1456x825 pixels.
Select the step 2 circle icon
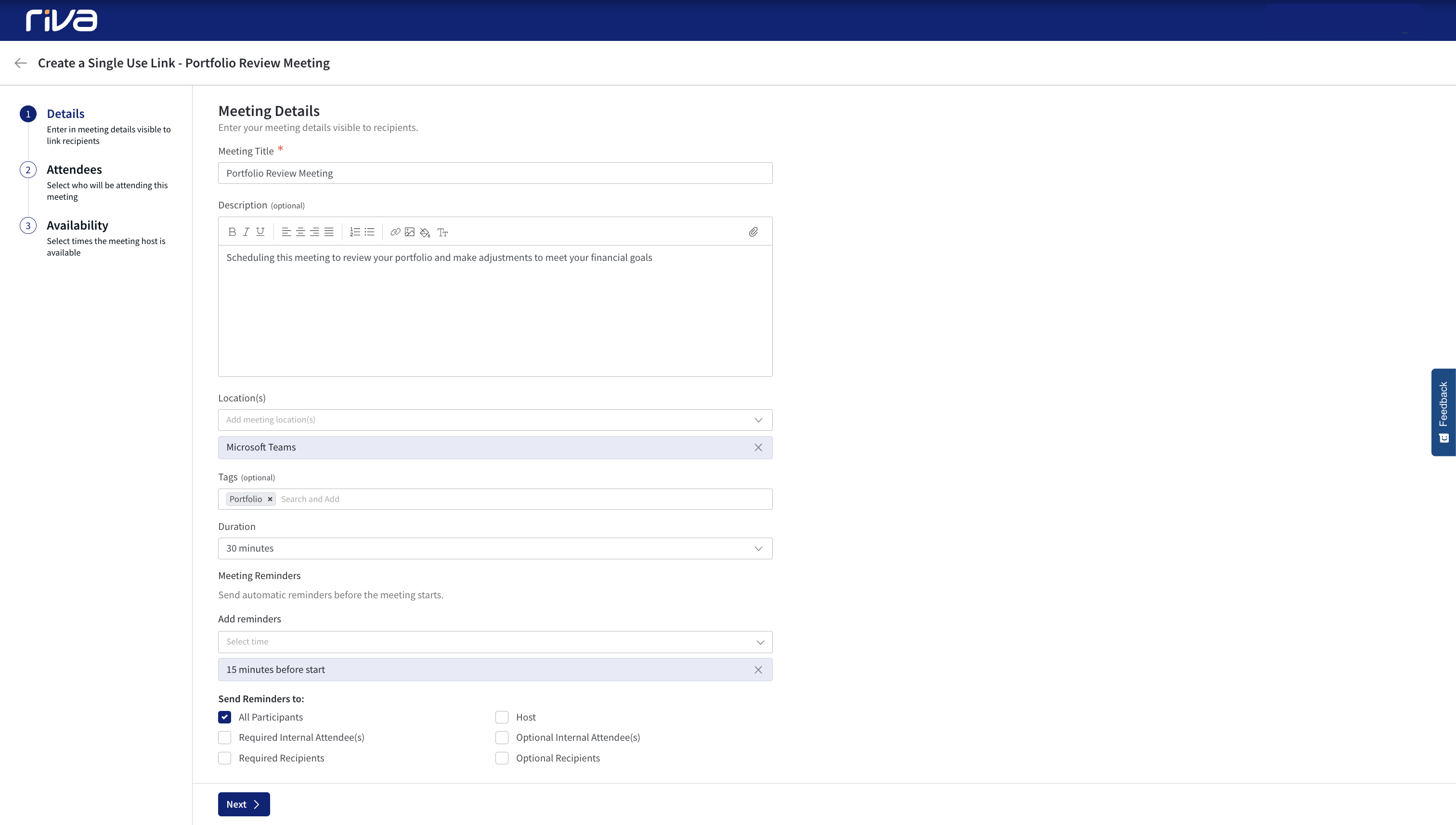[28, 170]
